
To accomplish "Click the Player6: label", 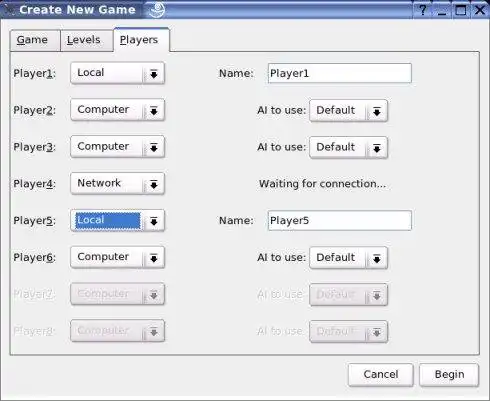I will [34, 257].
